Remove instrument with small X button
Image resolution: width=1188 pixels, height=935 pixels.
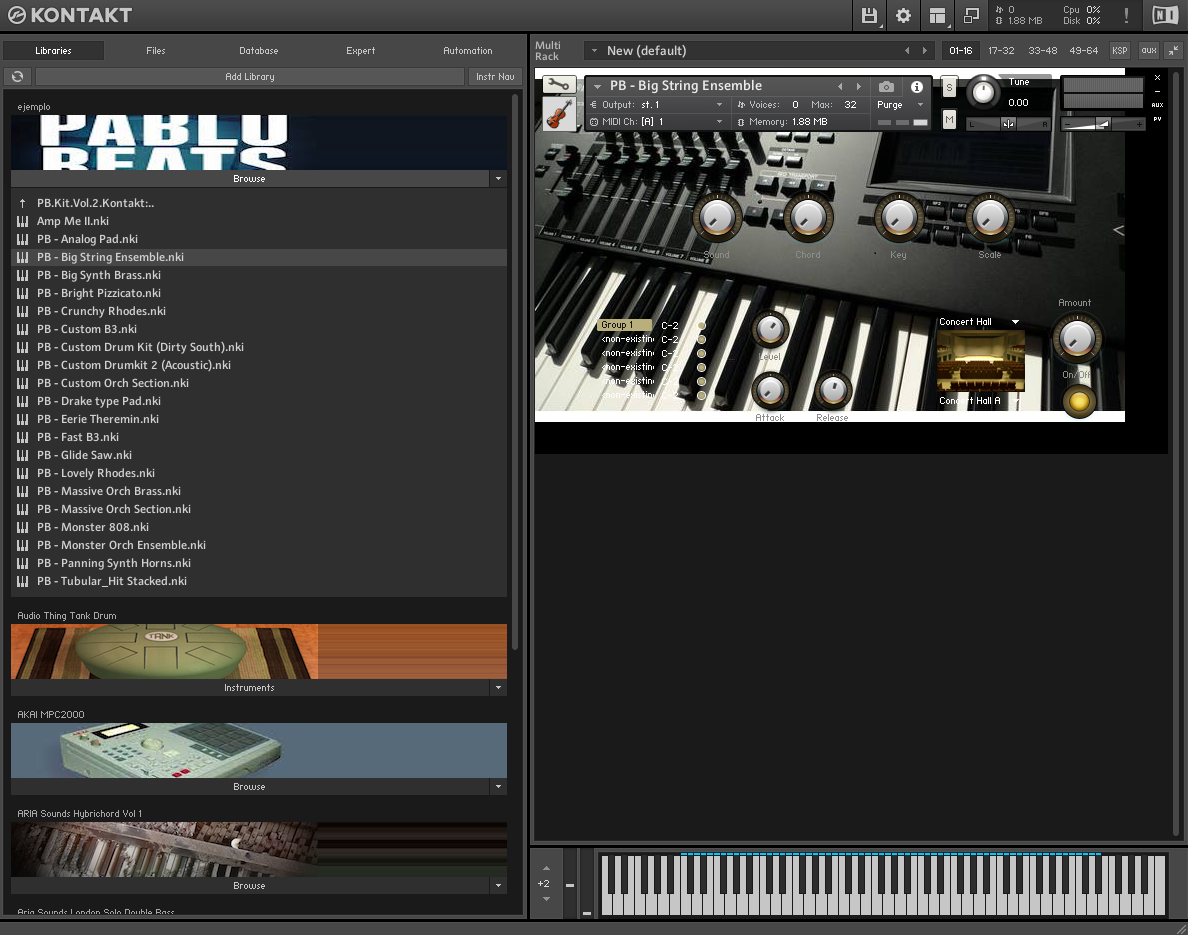(1157, 77)
